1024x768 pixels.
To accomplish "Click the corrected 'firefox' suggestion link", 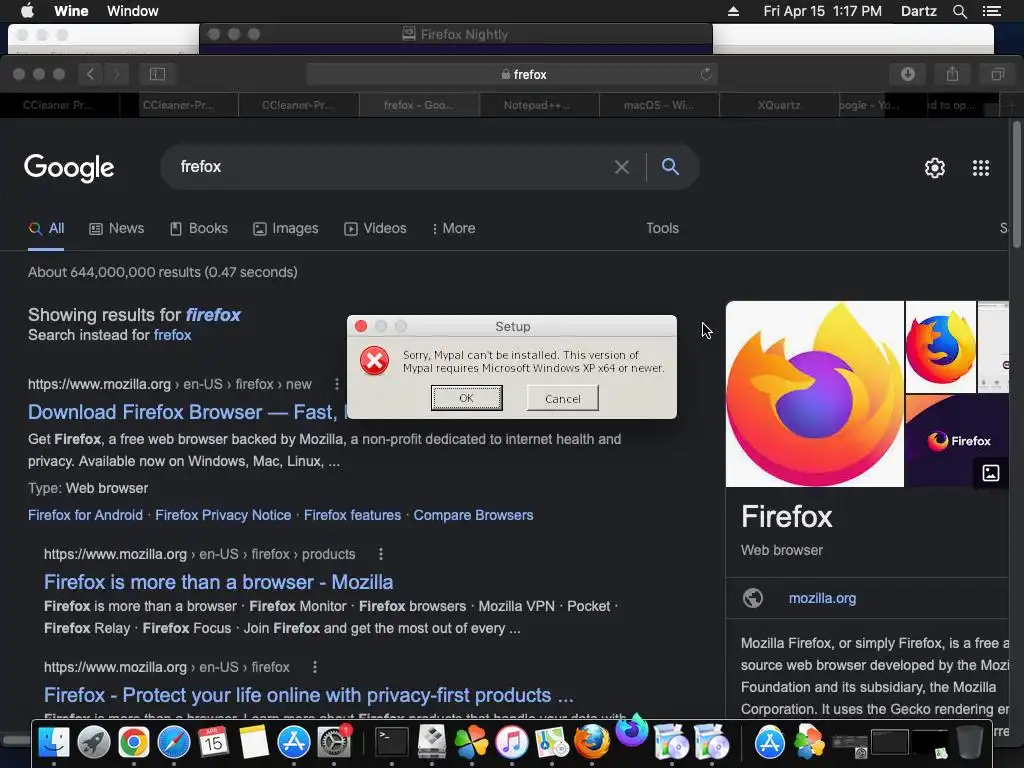I will [213, 315].
